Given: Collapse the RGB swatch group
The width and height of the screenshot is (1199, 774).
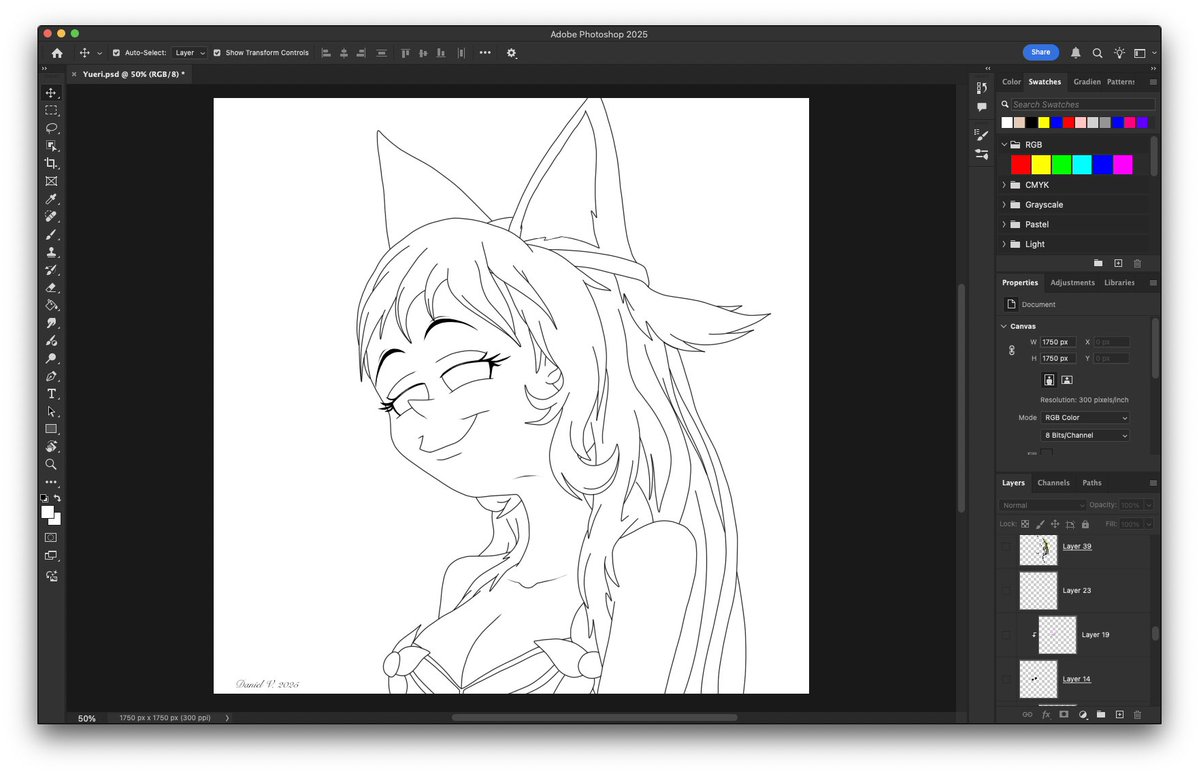Looking at the screenshot, I should pos(1005,145).
